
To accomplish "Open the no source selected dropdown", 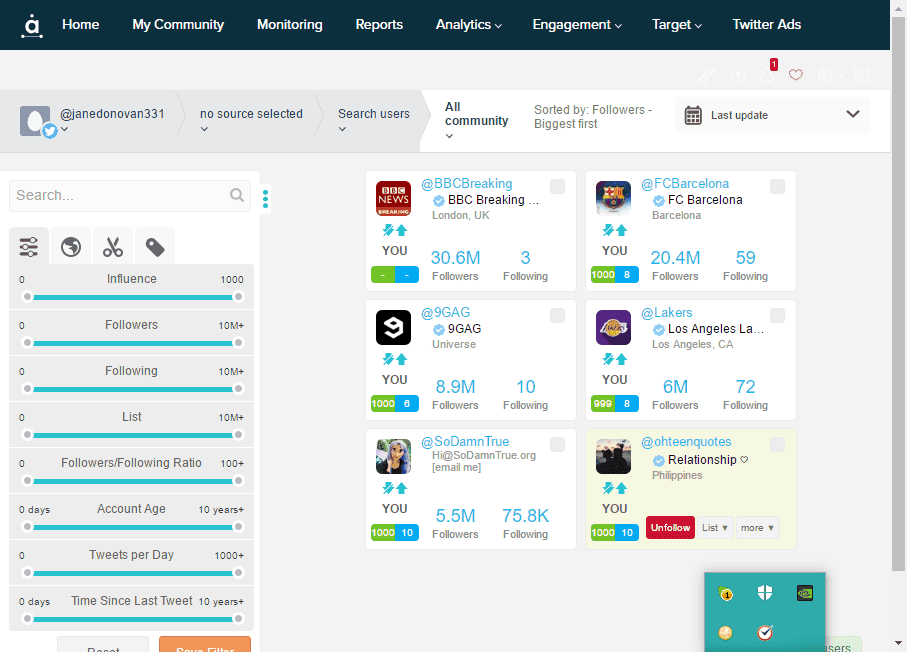I will point(251,120).
